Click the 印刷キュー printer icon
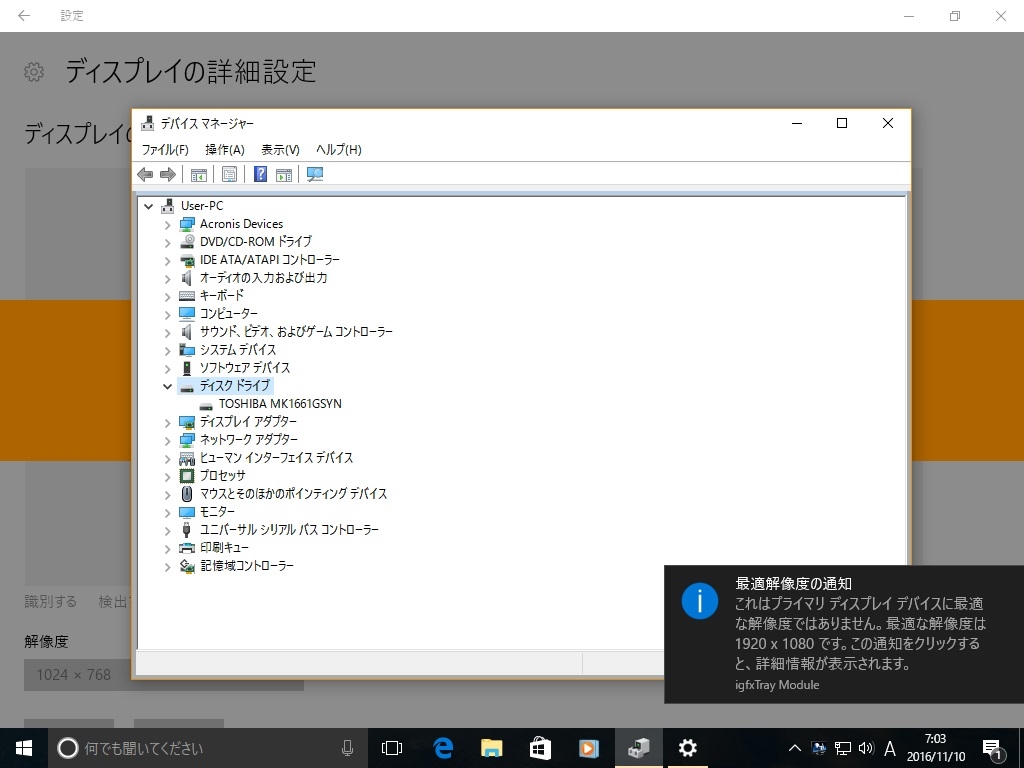1024x768 pixels. 187,548
